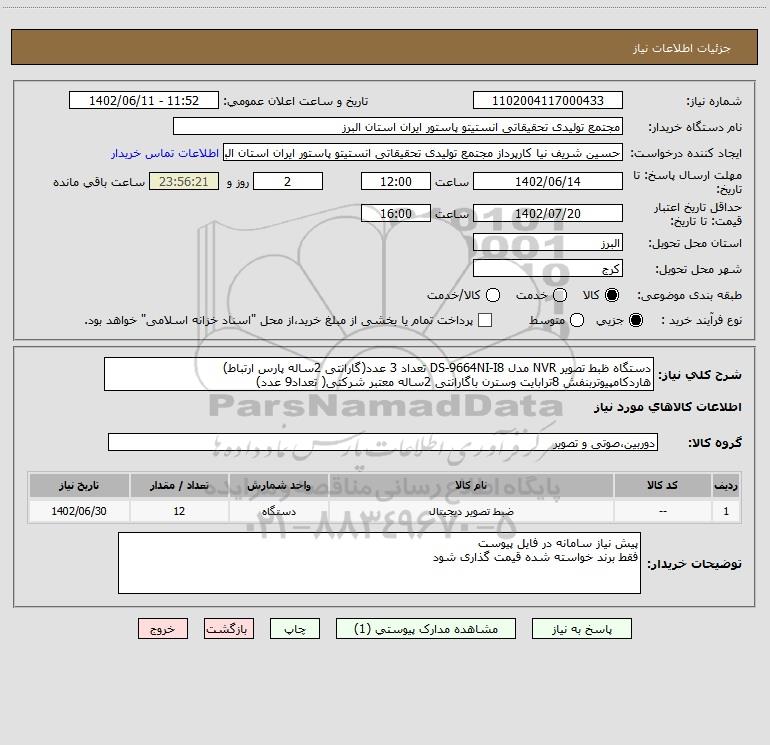Click the quantity cell showing 12
Image resolution: width=770 pixels, height=745 pixels.
[x=179, y=511]
